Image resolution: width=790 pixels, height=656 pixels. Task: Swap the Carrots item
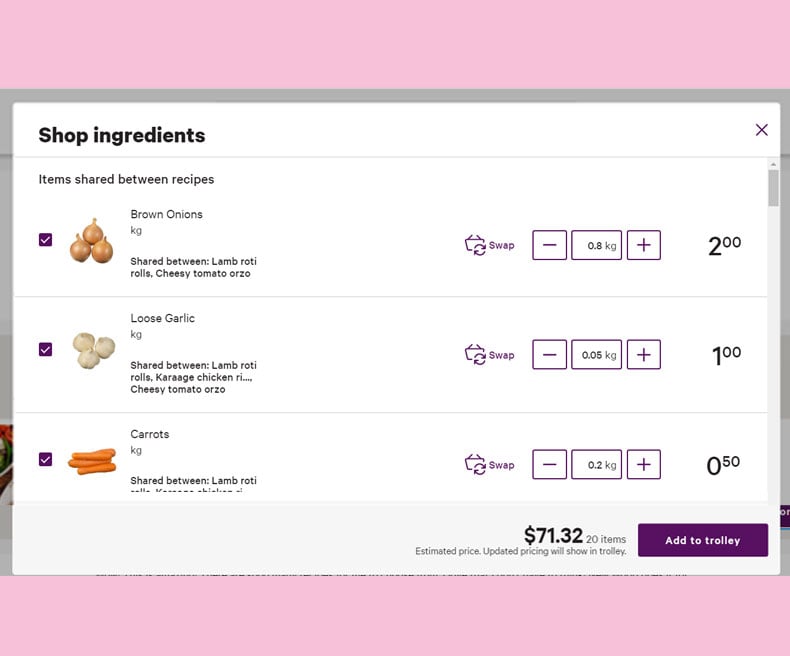(x=490, y=465)
